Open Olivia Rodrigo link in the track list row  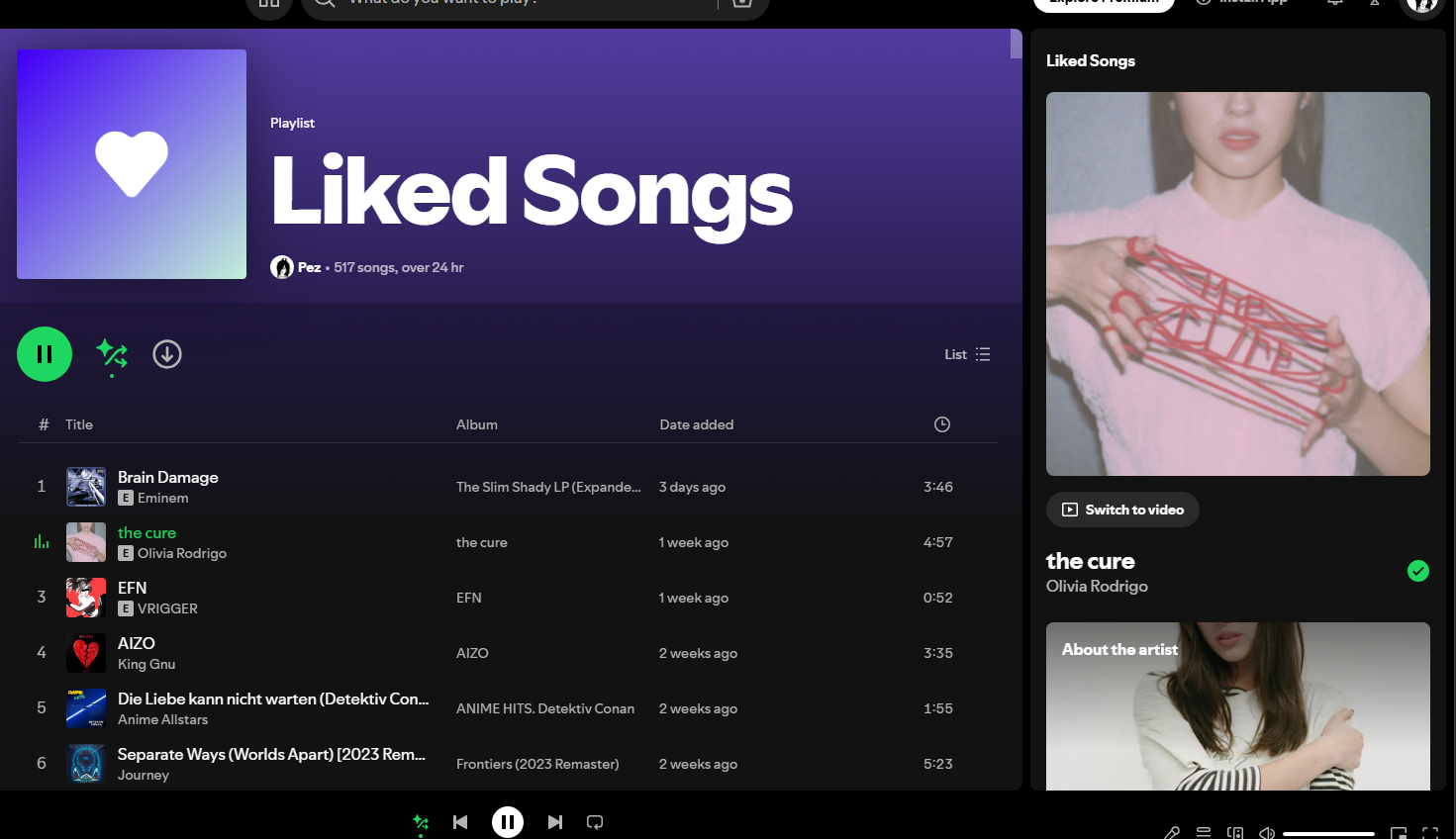click(x=182, y=553)
